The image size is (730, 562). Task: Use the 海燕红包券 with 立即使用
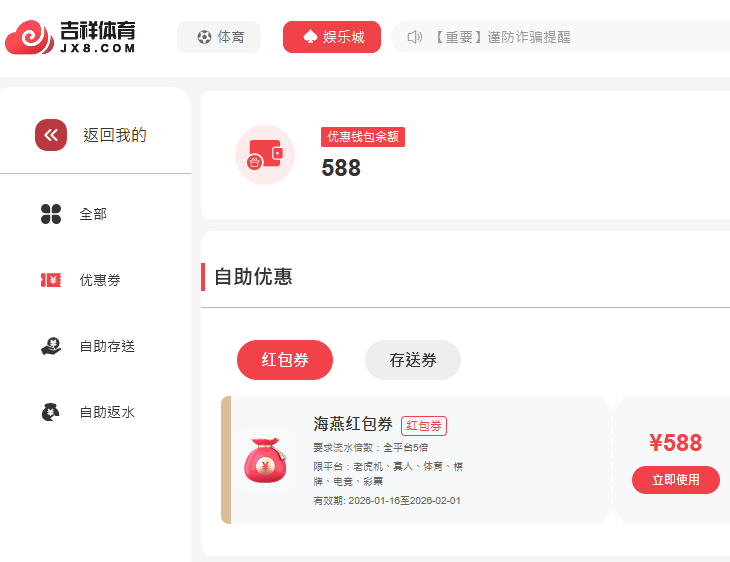pyautogui.click(x=676, y=480)
